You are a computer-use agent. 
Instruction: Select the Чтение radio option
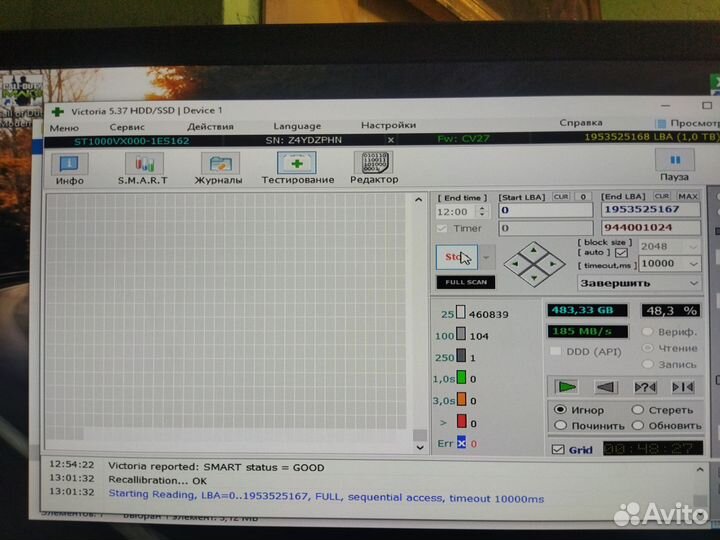click(x=648, y=348)
